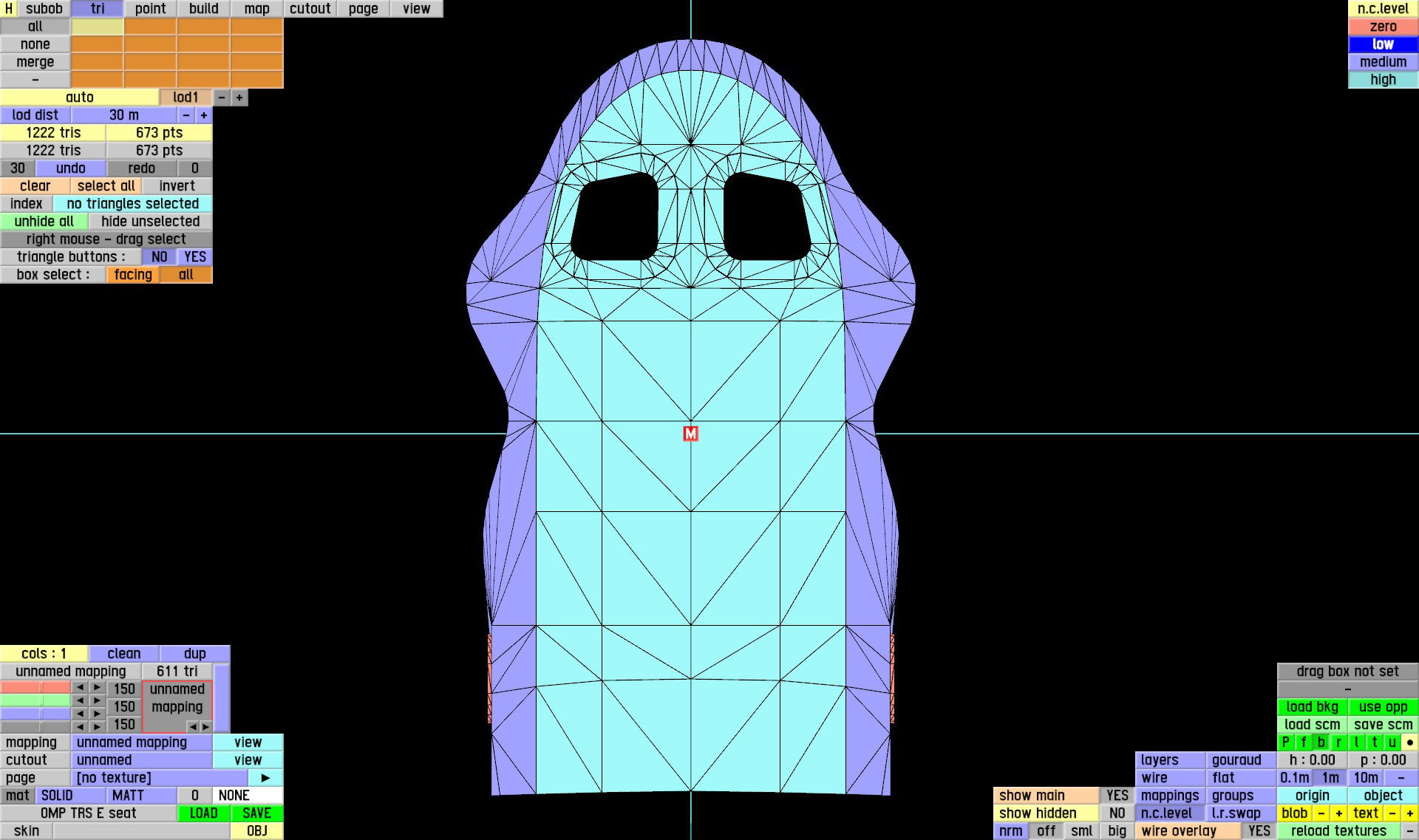The width and height of the screenshot is (1419, 840).
Task: Click the red M marker in viewport
Action: pyautogui.click(x=690, y=434)
